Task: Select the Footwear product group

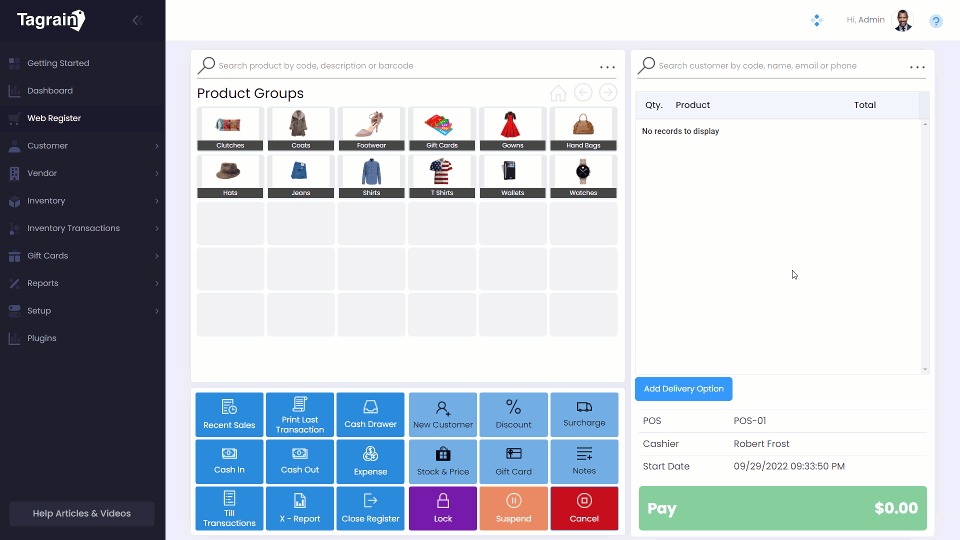Action: tap(371, 129)
